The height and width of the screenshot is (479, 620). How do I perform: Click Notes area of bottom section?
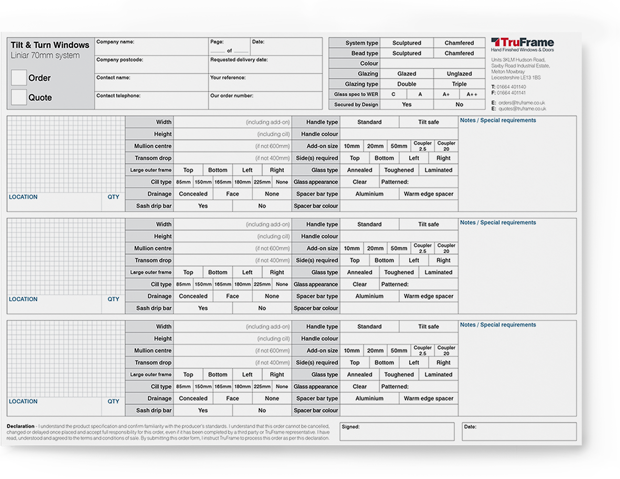(x=518, y=369)
